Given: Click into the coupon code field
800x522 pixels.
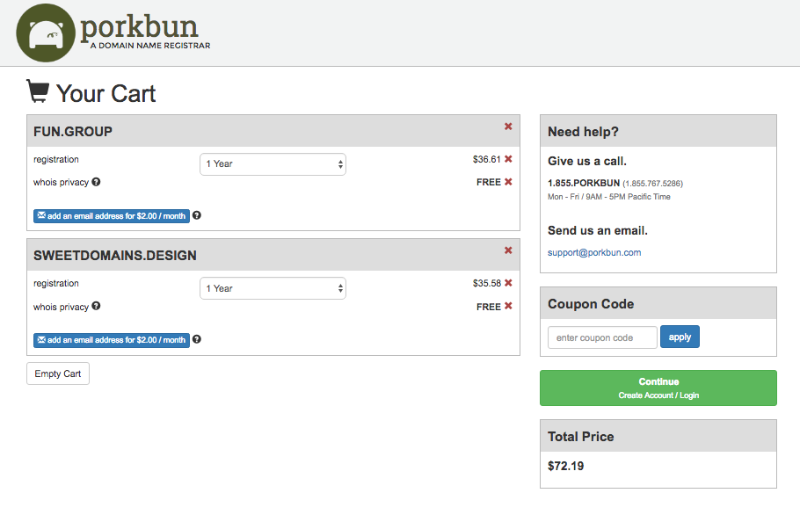Looking at the screenshot, I should tap(602, 337).
